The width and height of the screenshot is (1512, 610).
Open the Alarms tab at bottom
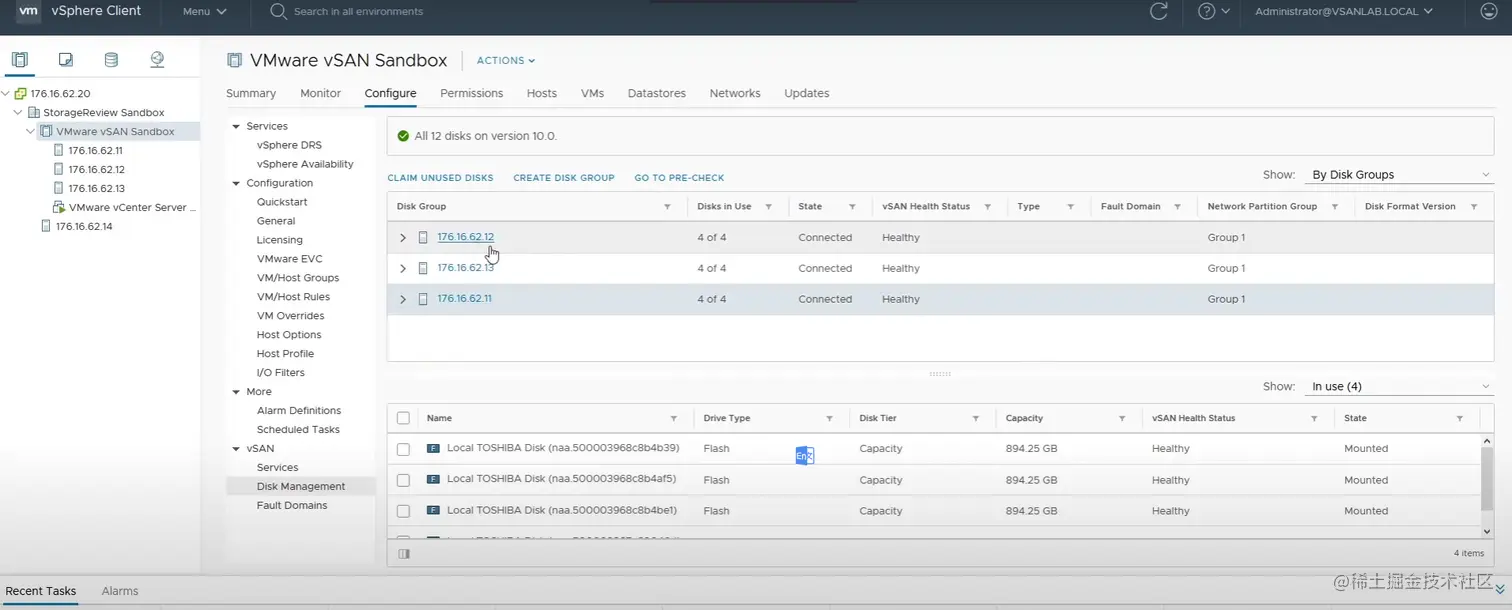pos(120,591)
